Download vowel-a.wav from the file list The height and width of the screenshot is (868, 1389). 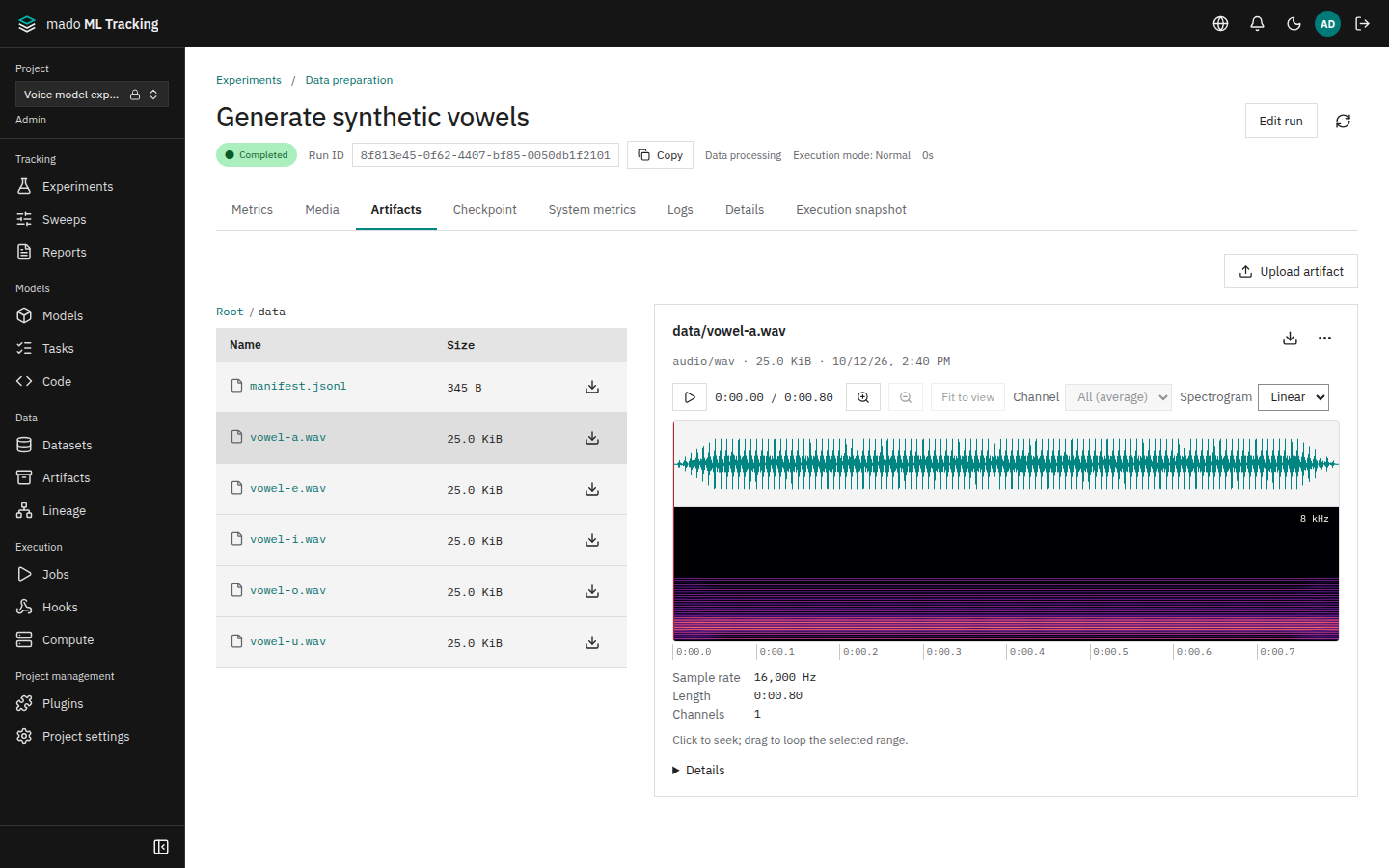pyautogui.click(x=592, y=438)
